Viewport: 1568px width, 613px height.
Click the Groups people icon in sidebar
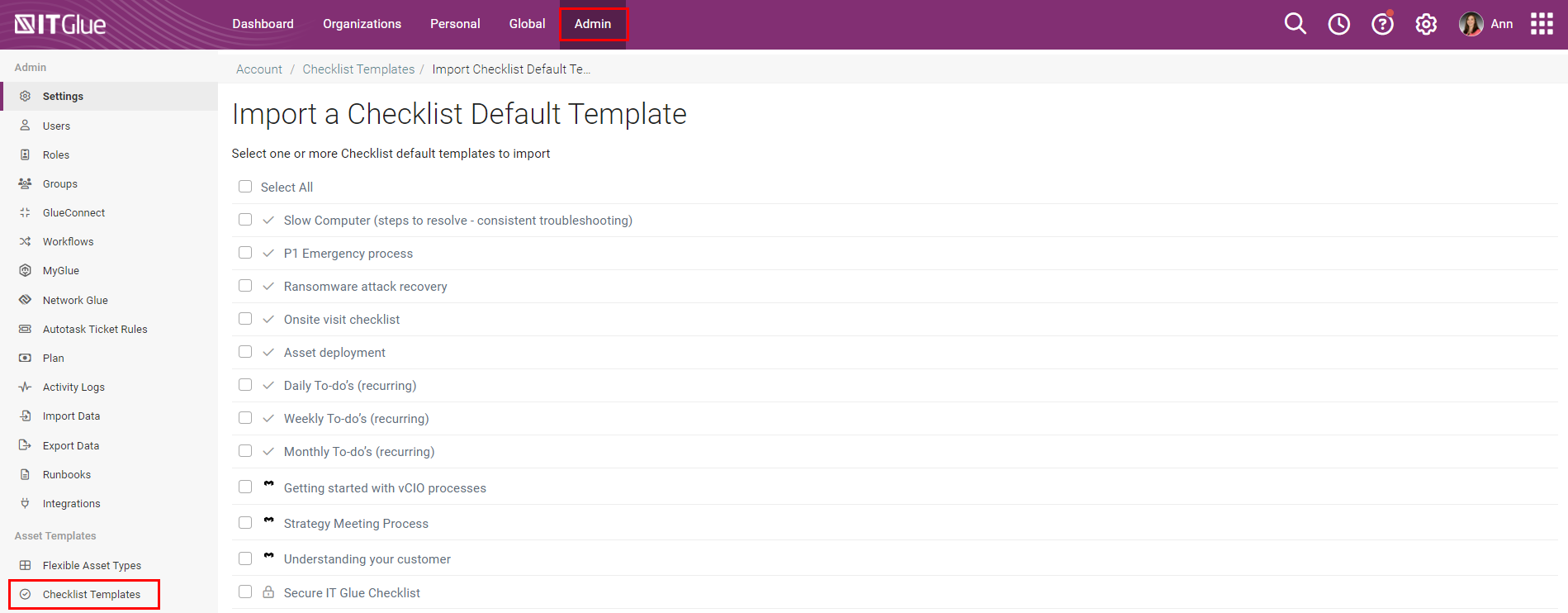click(x=26, y=183)
